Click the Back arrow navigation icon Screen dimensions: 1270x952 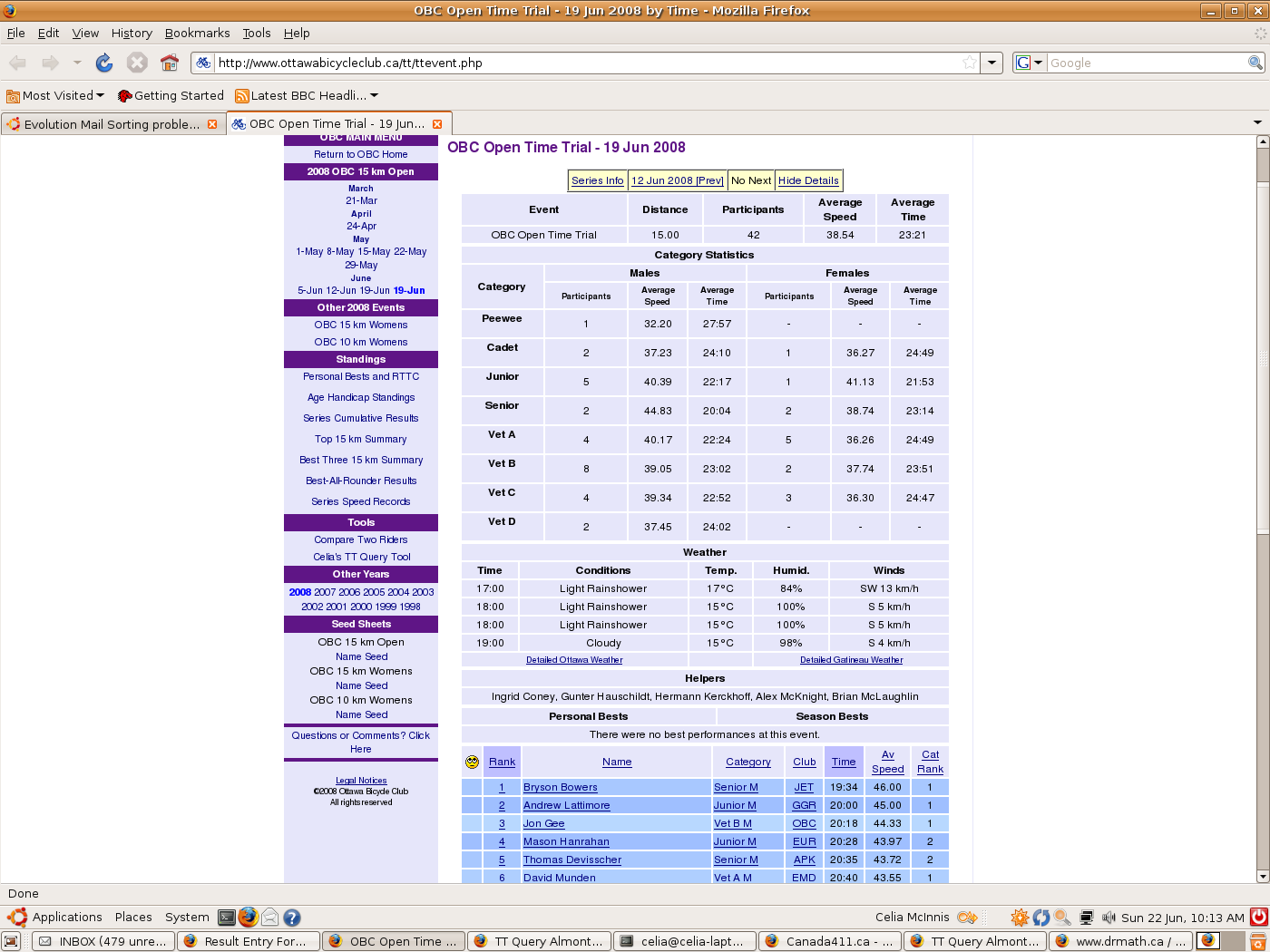[18, 63]
